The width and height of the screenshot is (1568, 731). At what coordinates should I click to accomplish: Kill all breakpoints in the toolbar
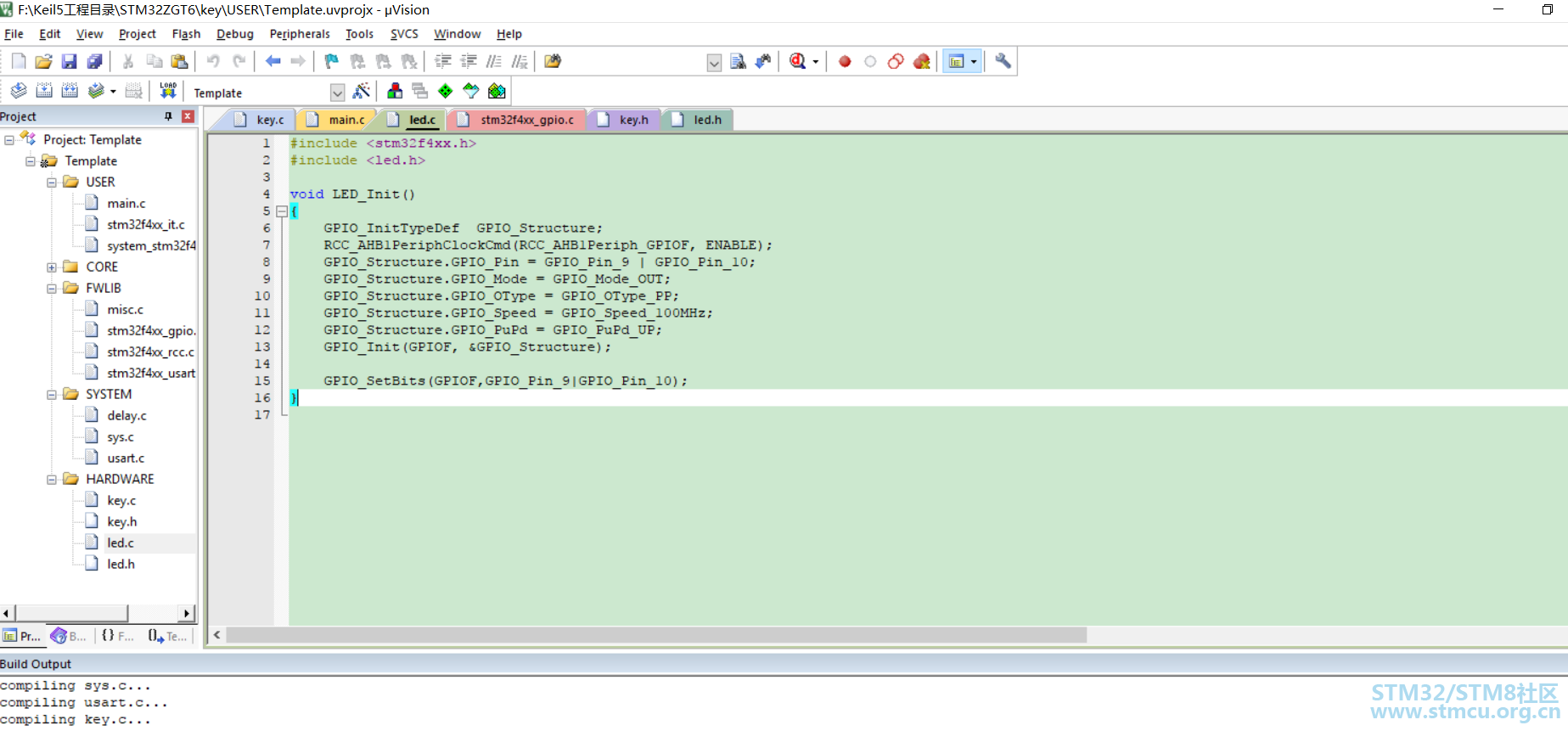(921, 61)
